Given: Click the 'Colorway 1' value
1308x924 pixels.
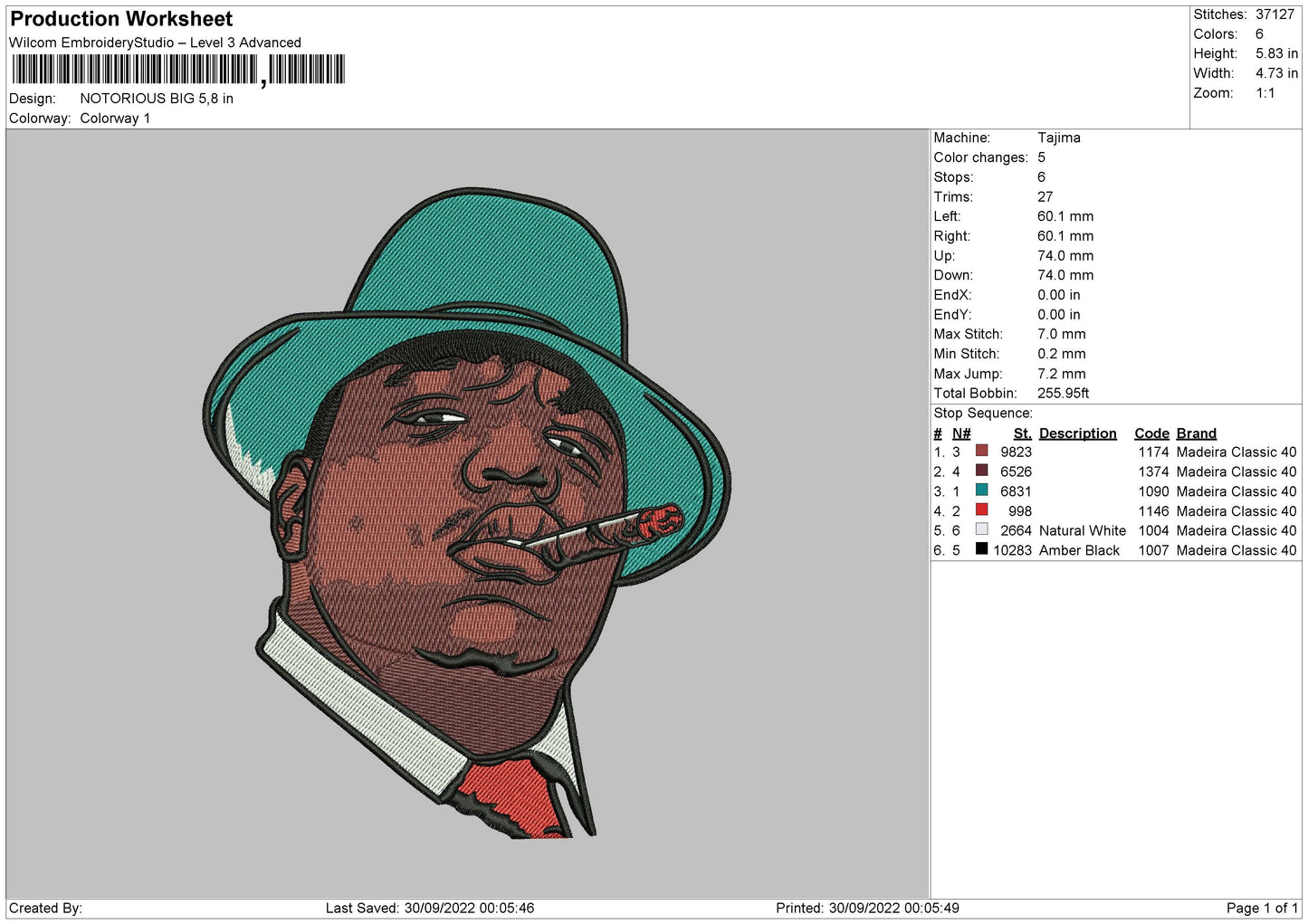Looking at the screenshot, I should (115, 119).
